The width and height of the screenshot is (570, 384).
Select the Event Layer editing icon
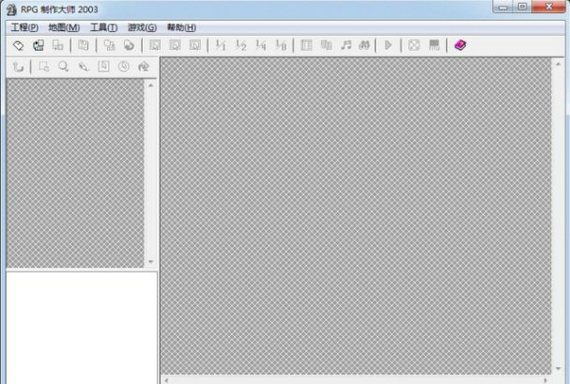pos(195,45)
